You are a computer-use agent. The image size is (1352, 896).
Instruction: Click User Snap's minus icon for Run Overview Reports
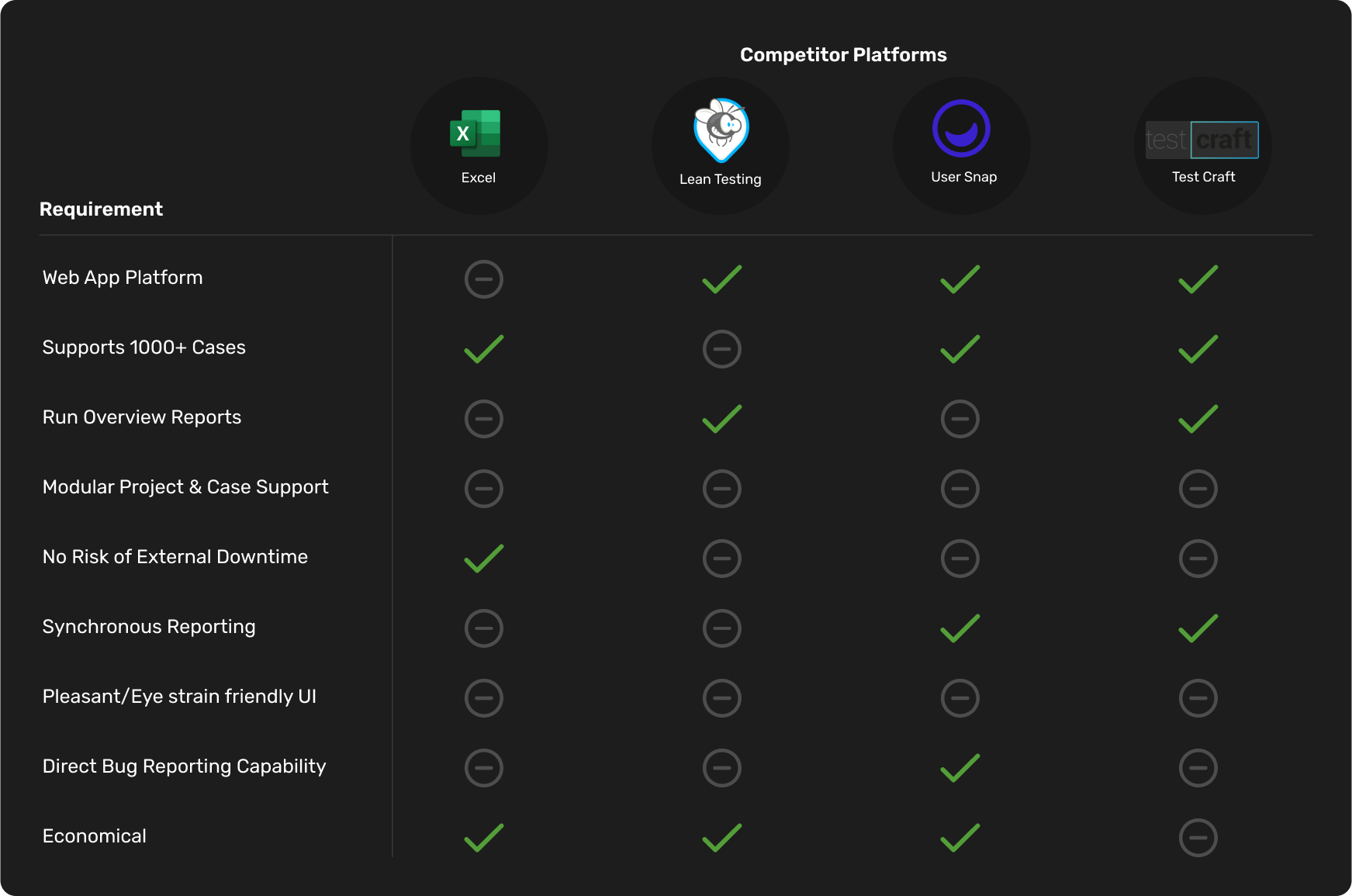960,419
